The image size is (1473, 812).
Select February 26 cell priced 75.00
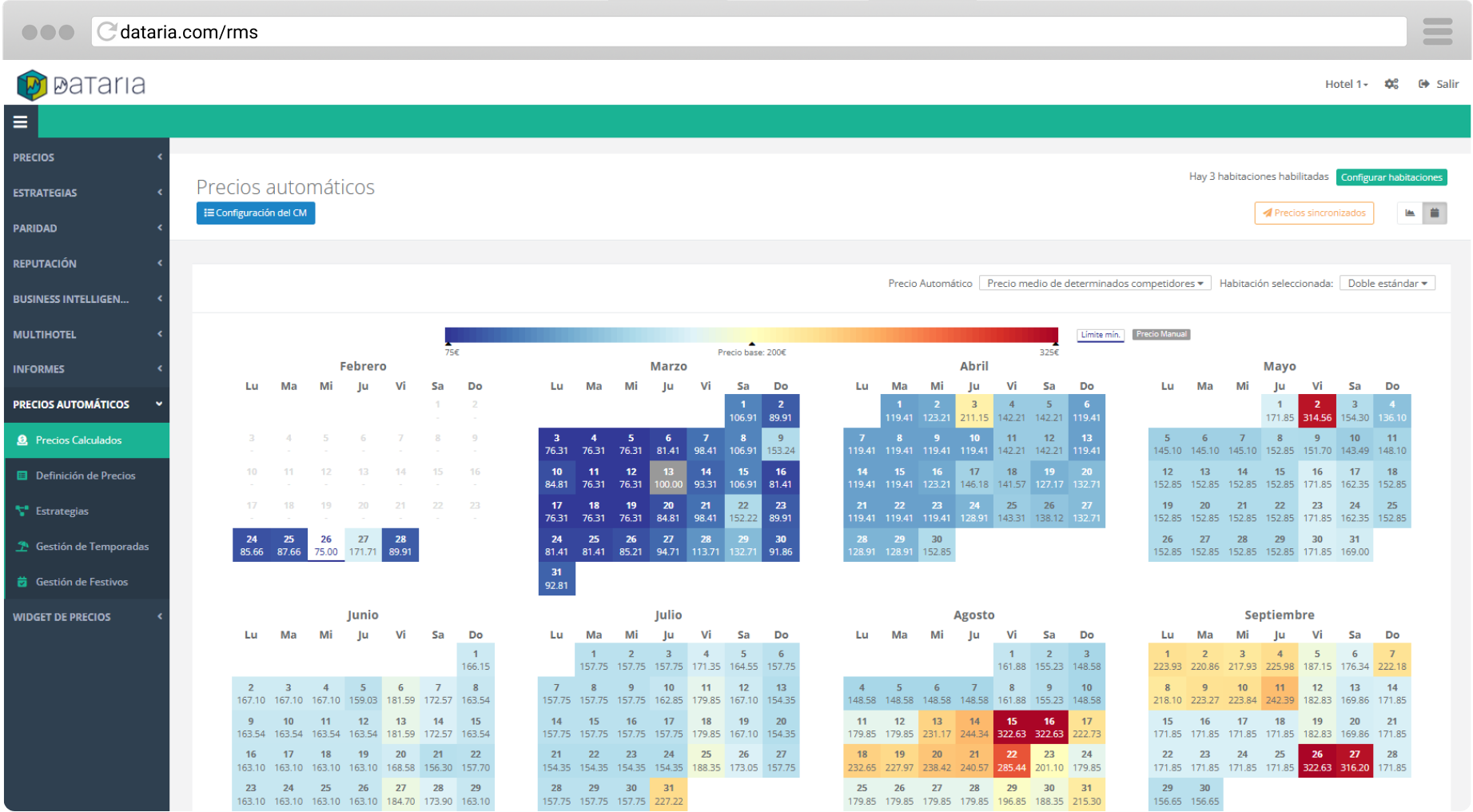click(326, 545)
